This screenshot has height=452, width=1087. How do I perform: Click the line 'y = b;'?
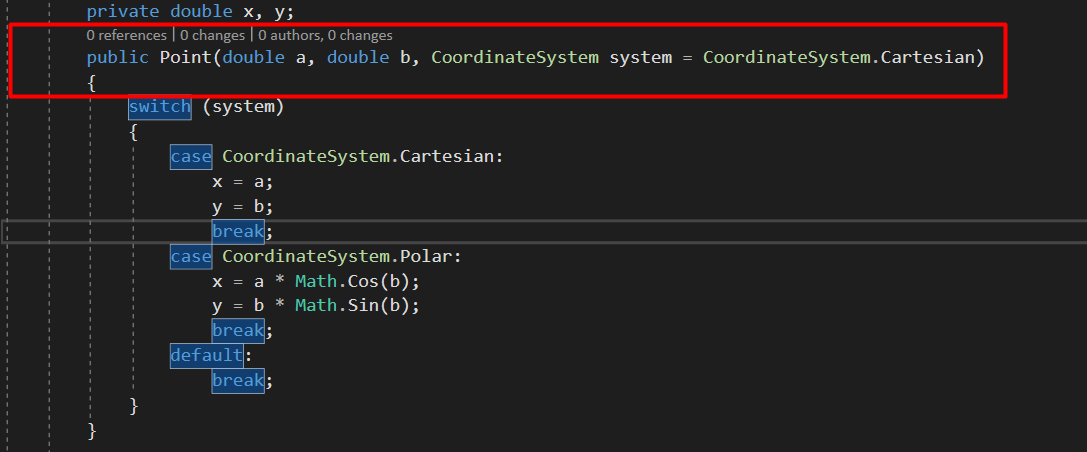click(x=243, y=207)
